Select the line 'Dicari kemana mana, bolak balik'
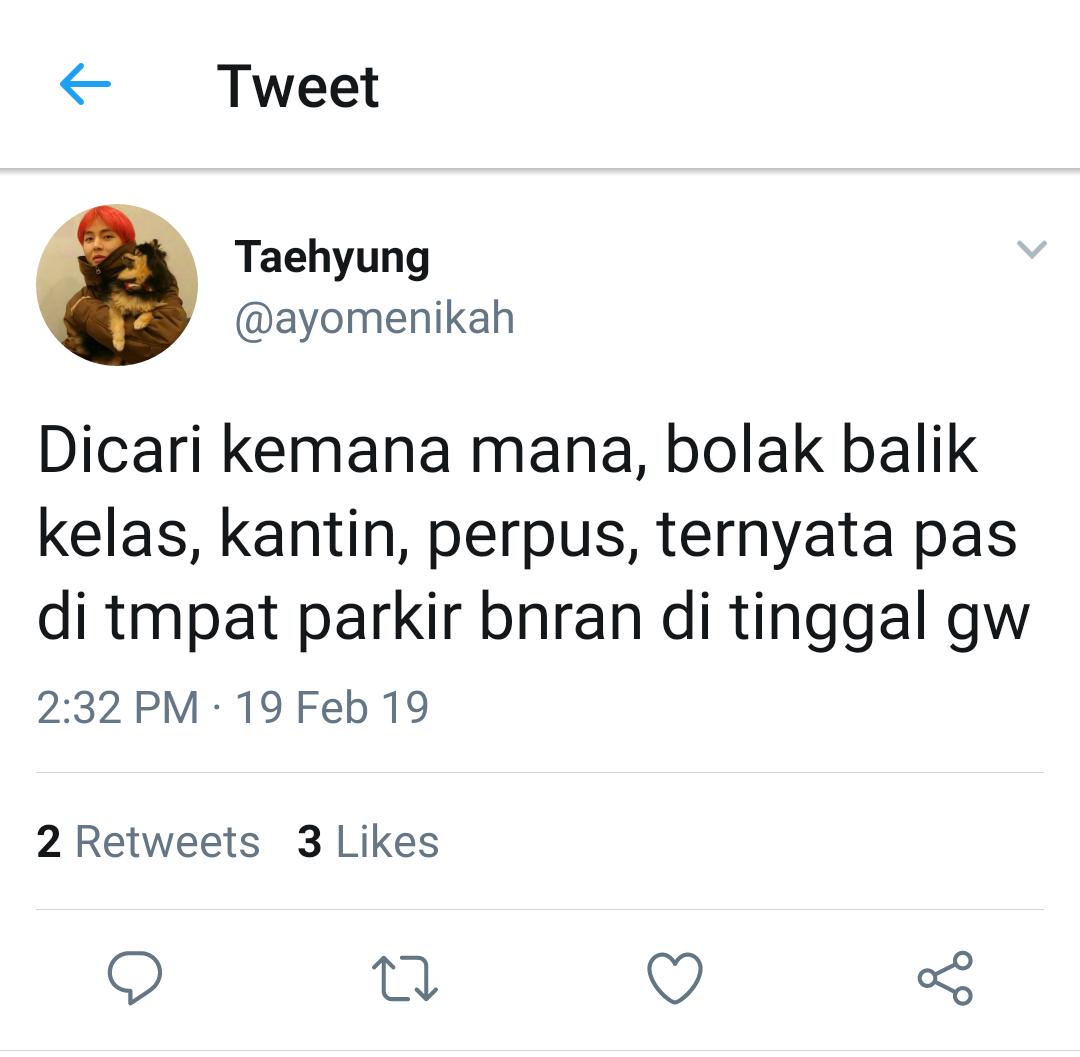The height and width of the screenshot is (1057, 1080). pos(508,451)
